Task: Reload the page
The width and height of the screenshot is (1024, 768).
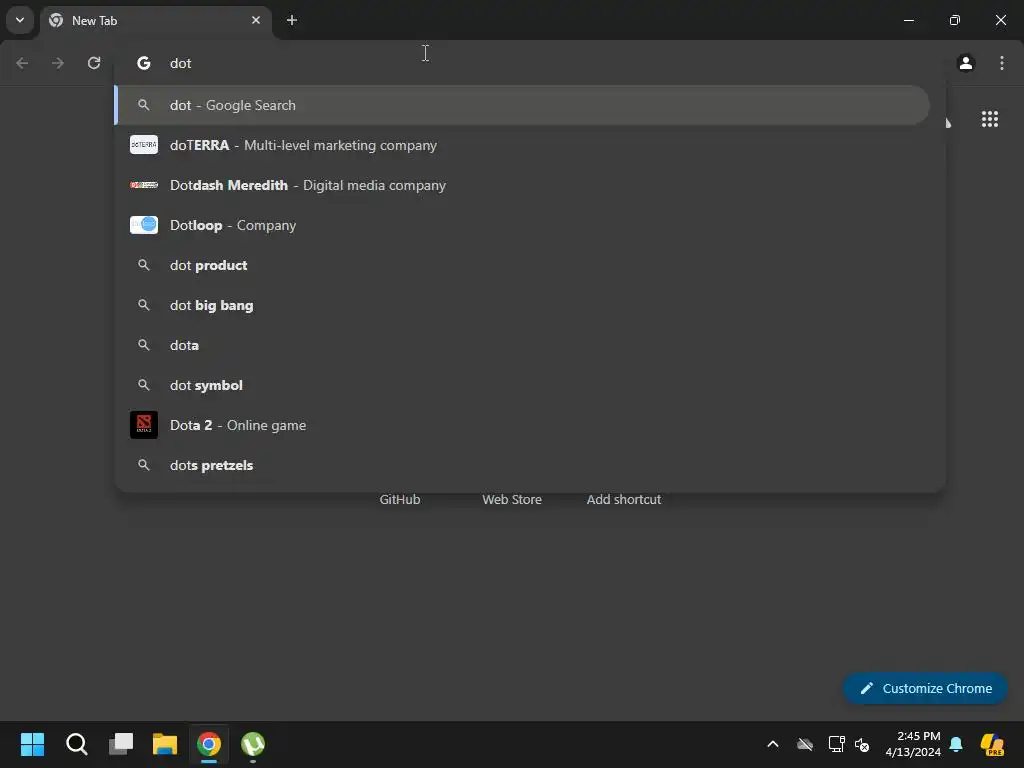Action: point(94,63)
